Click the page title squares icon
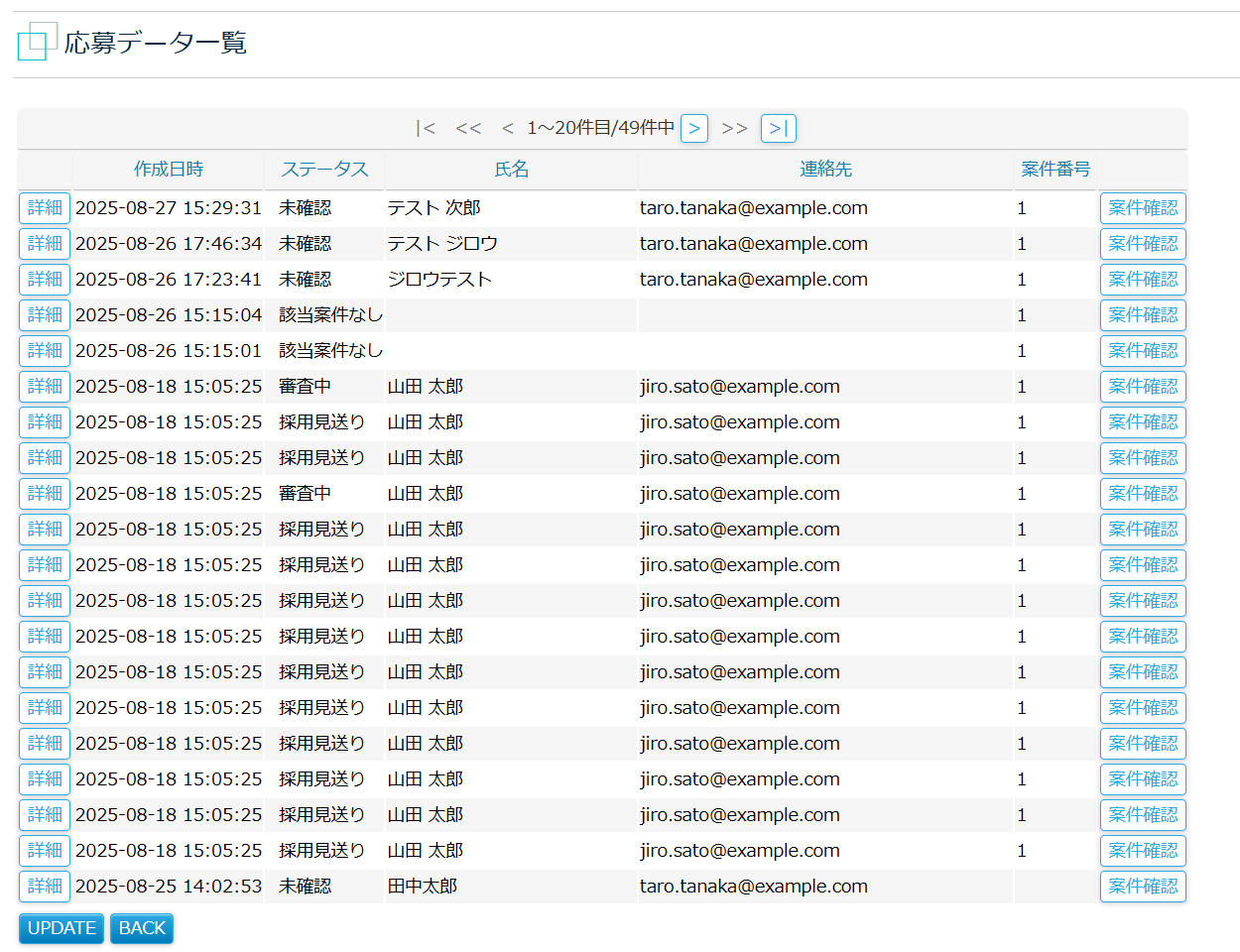This screenshot has width=1240, height=952. point(37,42)
